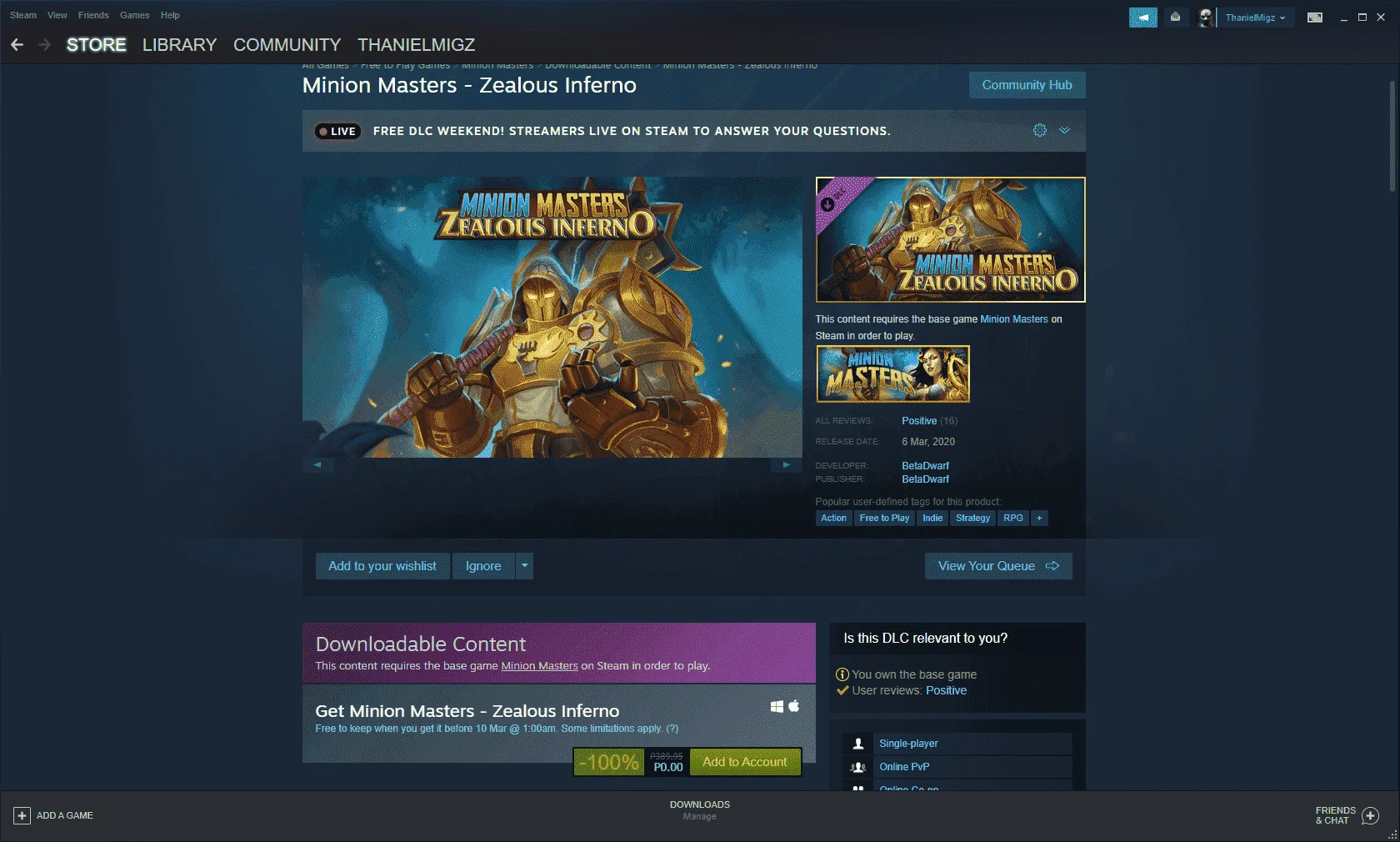Open Positive link beside User reviews
This screenshot has height=842, width=1400.
click(x=946, y=690)
